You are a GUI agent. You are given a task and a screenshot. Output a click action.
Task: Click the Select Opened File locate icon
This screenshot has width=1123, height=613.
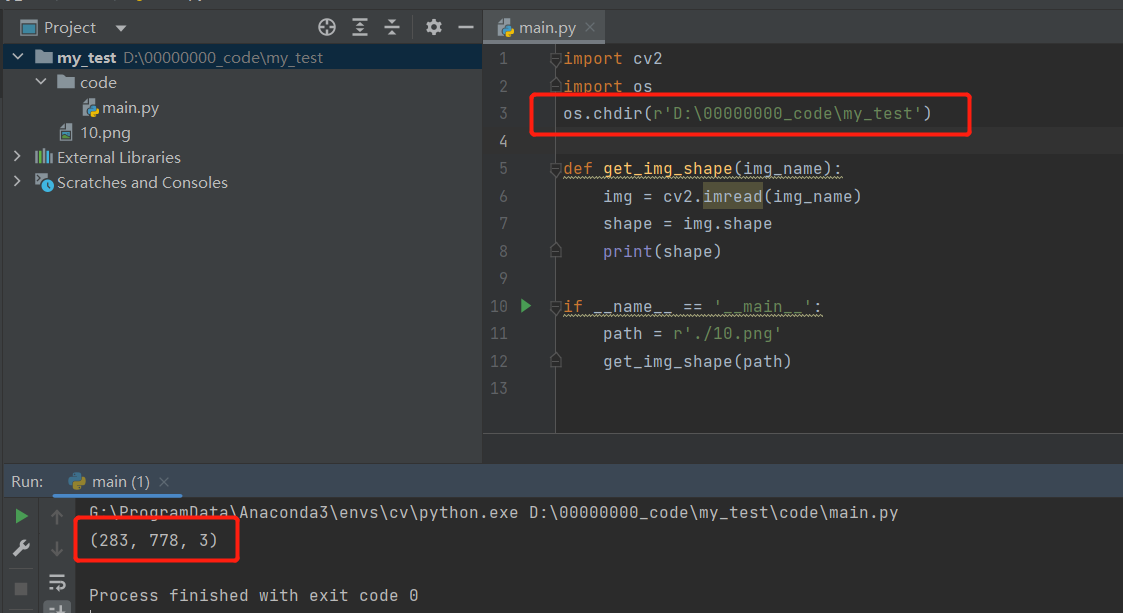click(x=327, y=27)
